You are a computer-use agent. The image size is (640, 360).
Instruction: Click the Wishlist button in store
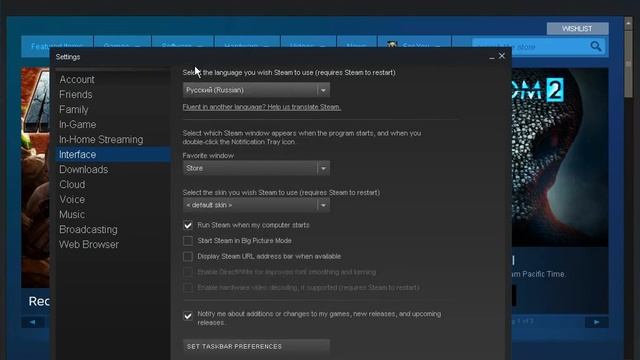[577, 29]
